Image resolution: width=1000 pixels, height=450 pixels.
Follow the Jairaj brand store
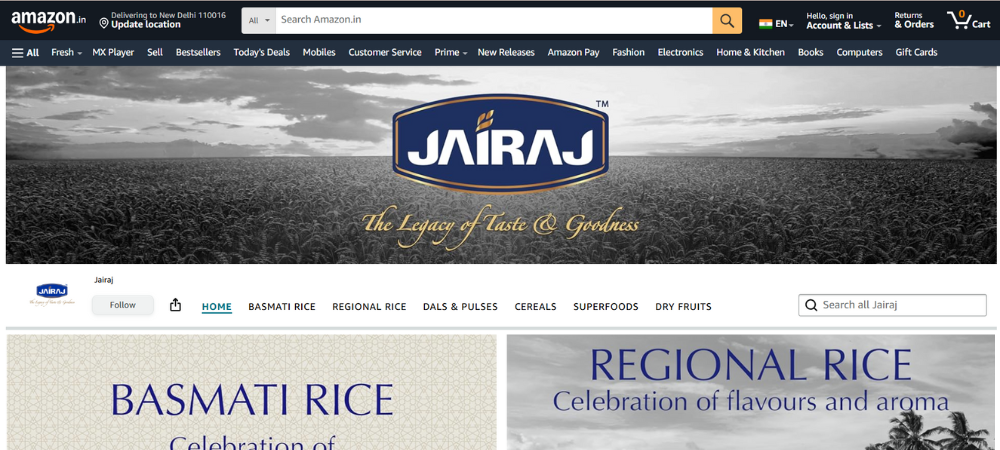[123, 305]
